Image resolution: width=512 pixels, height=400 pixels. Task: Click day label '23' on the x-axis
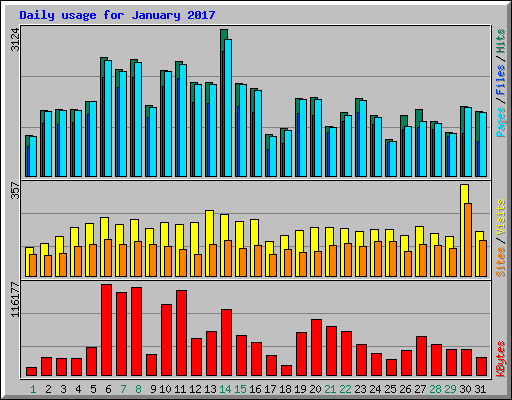click(x=360, y=389)
